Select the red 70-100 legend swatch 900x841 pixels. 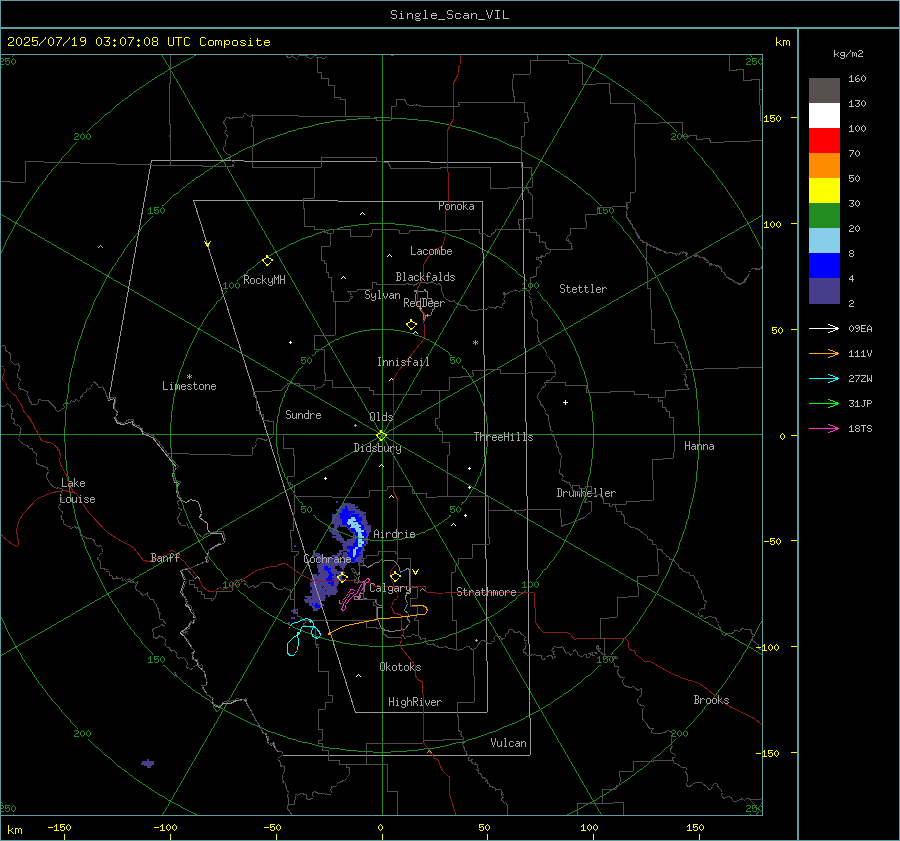pos(824,141)
